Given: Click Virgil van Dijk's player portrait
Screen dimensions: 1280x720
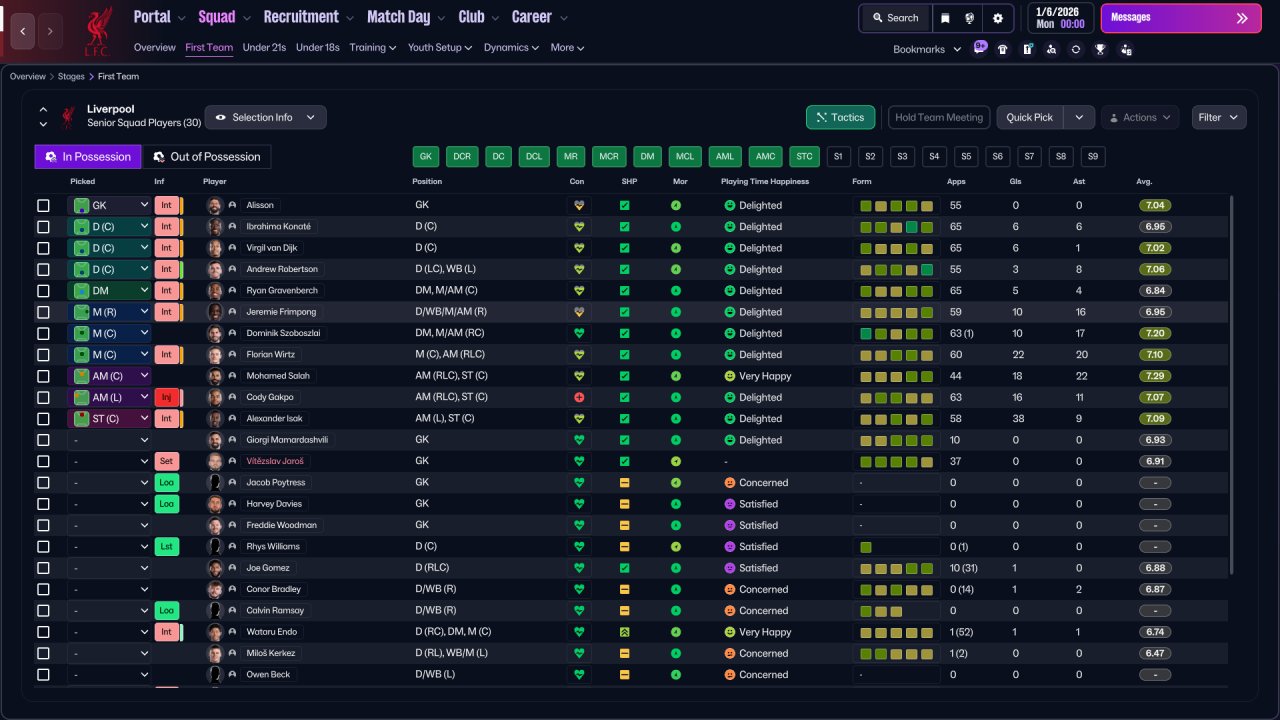Looking at the screenshot, I should pos(214,248).
